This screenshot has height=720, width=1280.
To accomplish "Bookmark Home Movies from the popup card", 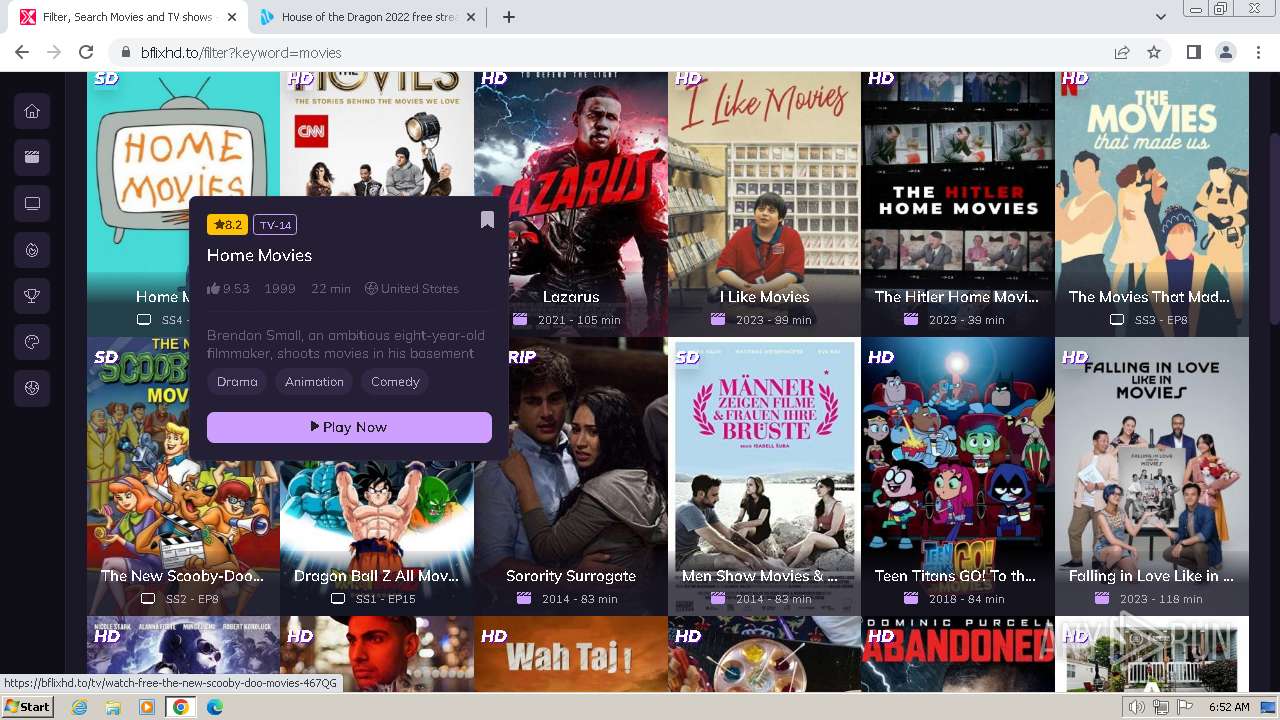I will tap(487, 220).
